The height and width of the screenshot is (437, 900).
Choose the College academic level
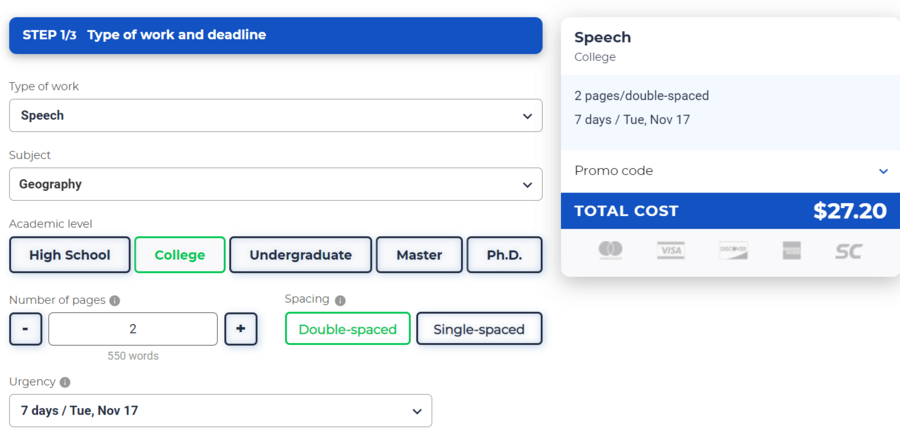[x=180, y=255]
